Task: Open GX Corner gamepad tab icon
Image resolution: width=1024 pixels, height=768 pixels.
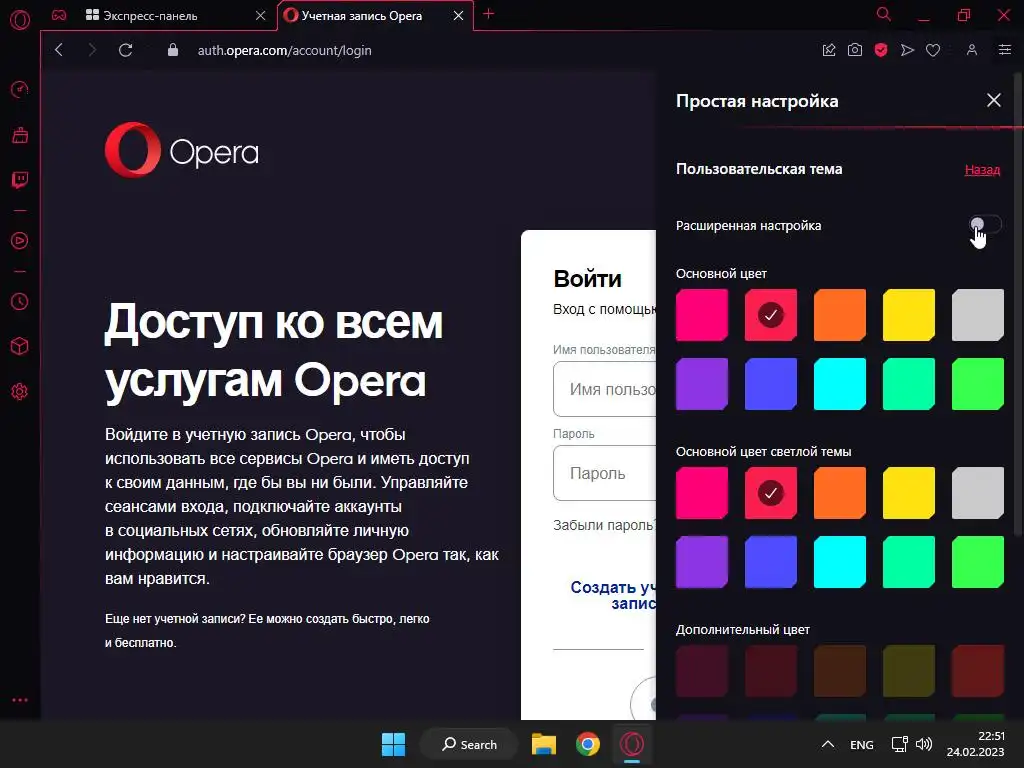Action: 59,15
